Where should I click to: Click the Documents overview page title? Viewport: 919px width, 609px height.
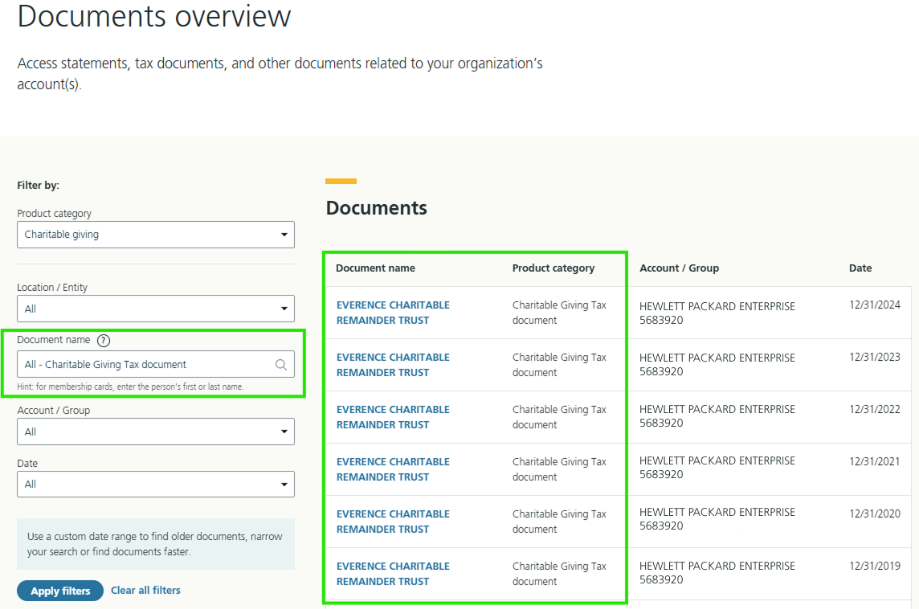pos(154,16)
